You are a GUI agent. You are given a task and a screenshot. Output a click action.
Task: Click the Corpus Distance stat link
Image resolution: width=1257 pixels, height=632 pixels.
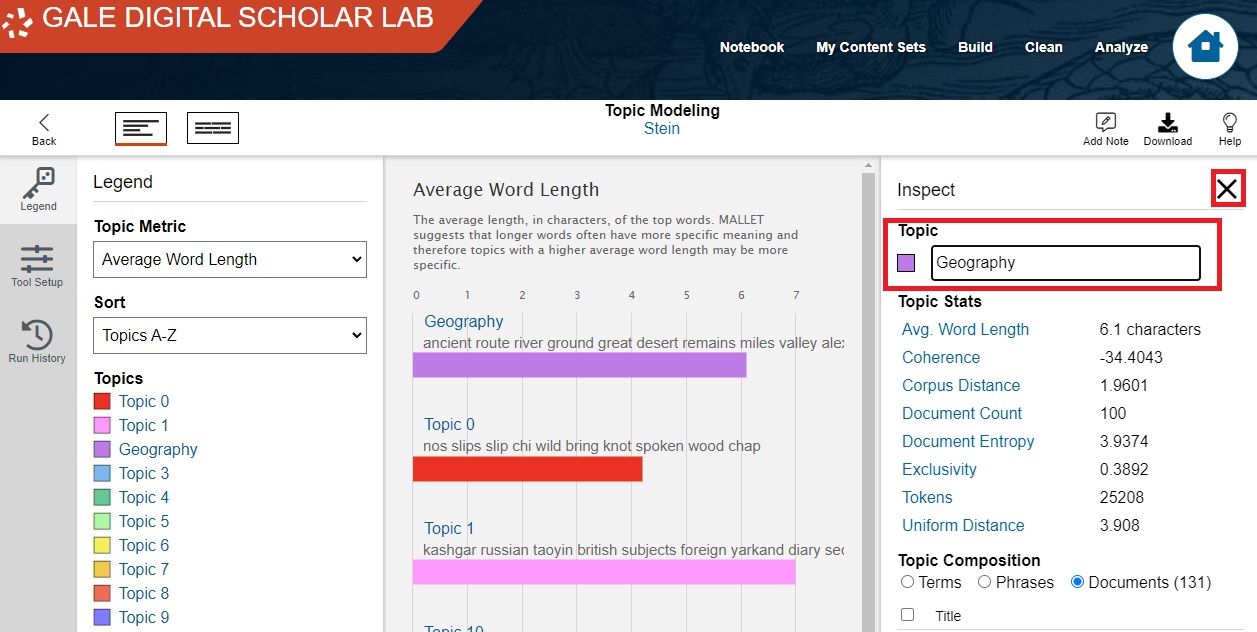[x=961, y=385]
